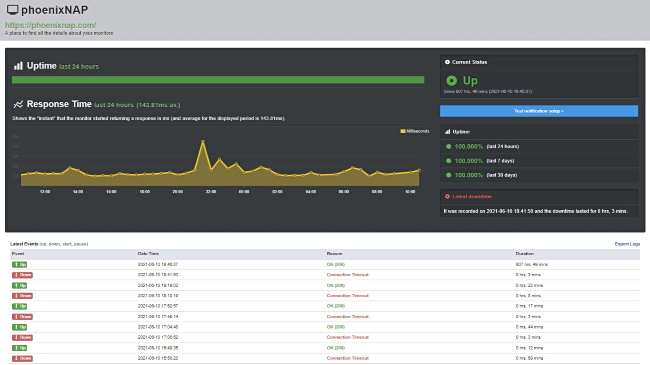Click green dot for last 24 hours uptime
650x365 pixels.
click(448, 146)
